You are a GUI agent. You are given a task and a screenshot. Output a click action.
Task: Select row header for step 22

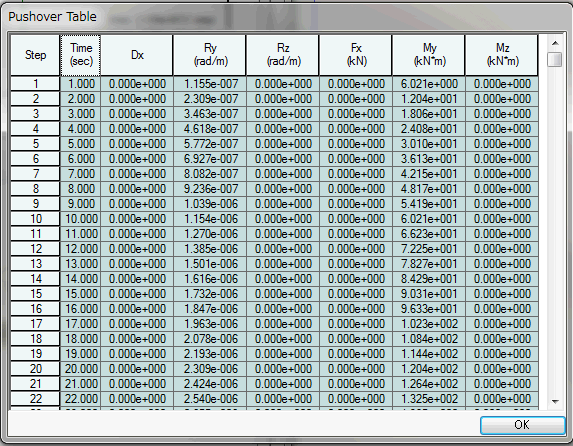35,398
